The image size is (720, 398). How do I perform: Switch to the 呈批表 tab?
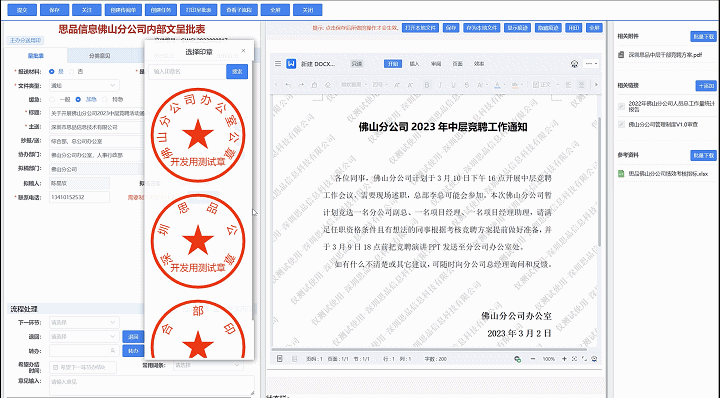click(36, 56)
